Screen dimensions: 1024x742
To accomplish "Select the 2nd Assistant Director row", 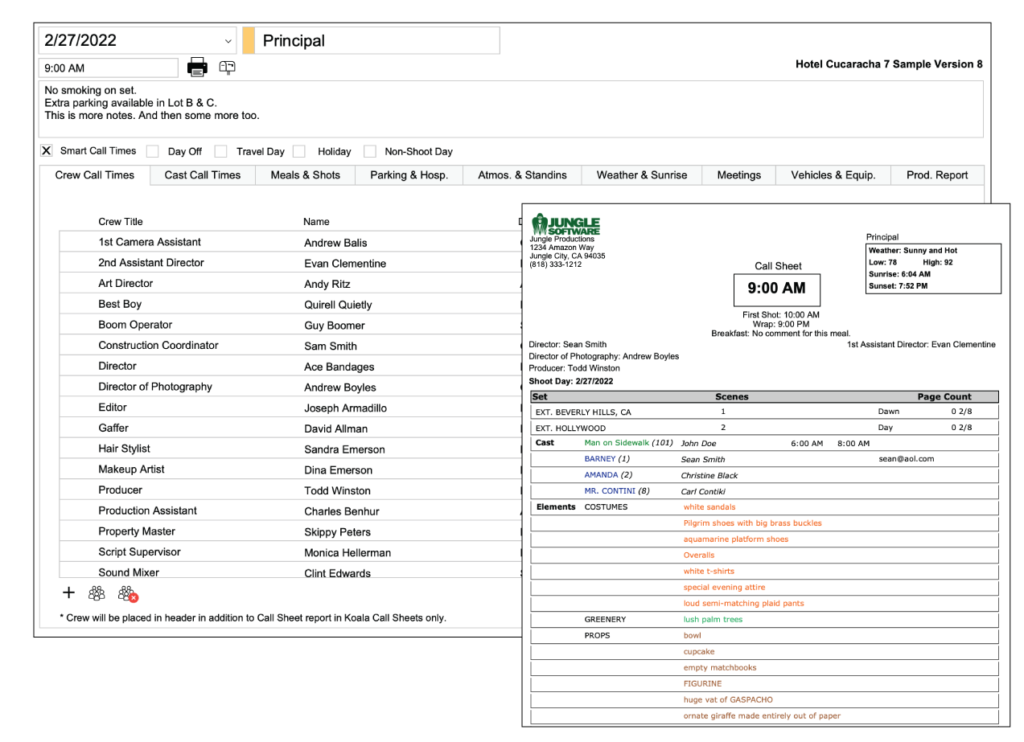I will (291, 263).
